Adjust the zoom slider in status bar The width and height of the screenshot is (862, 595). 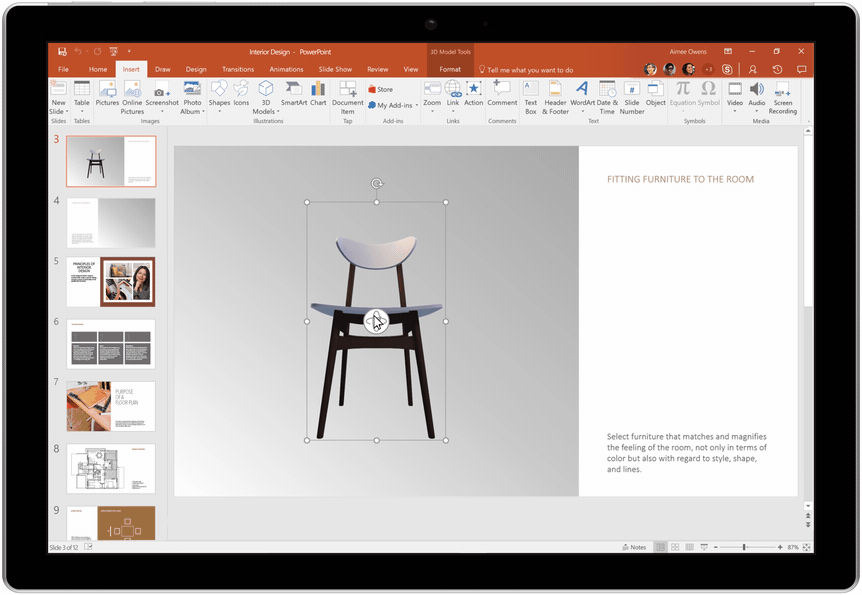(x=744, y=547)
